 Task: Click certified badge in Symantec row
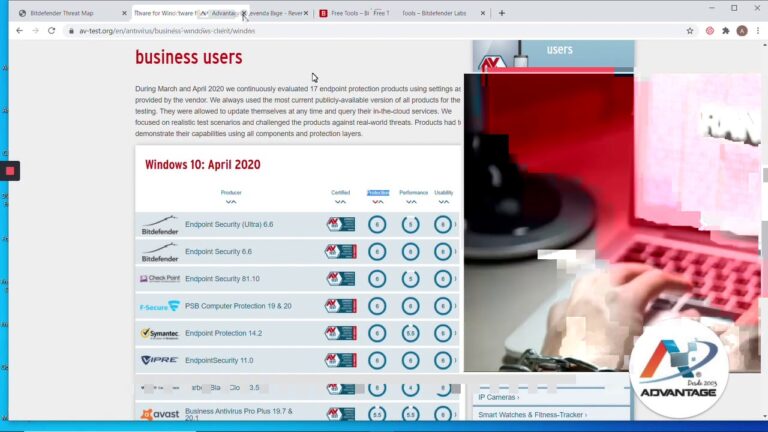tap(340, 333)
